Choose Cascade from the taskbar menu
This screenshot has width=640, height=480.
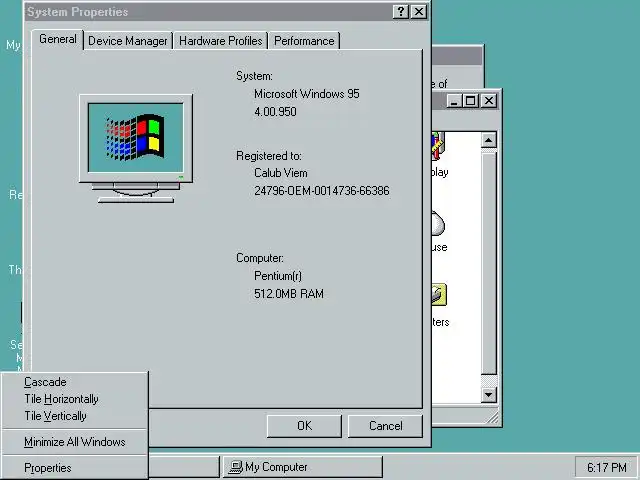pos(74,382)
